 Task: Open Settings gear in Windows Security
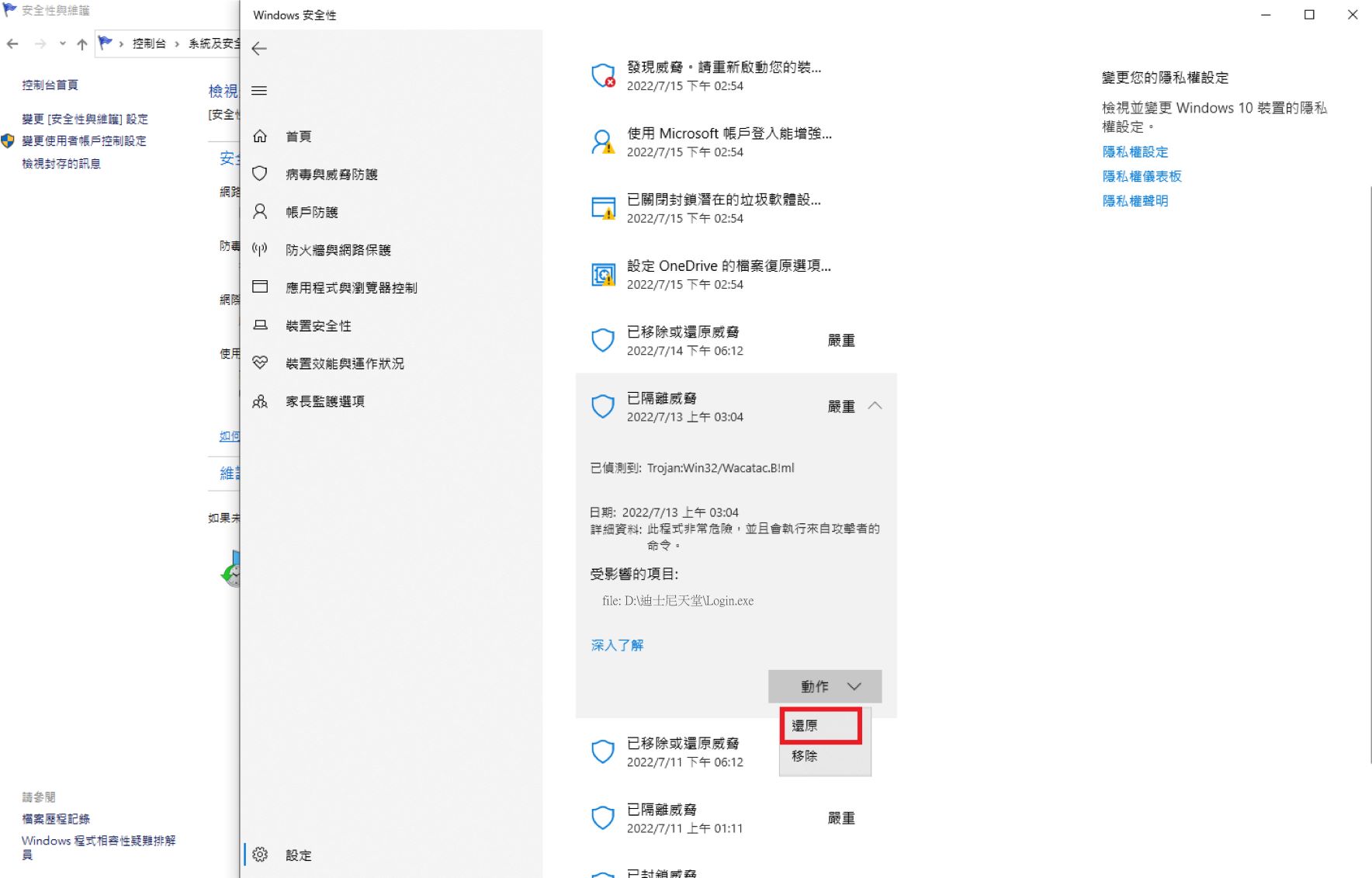[x=260, y=855]
